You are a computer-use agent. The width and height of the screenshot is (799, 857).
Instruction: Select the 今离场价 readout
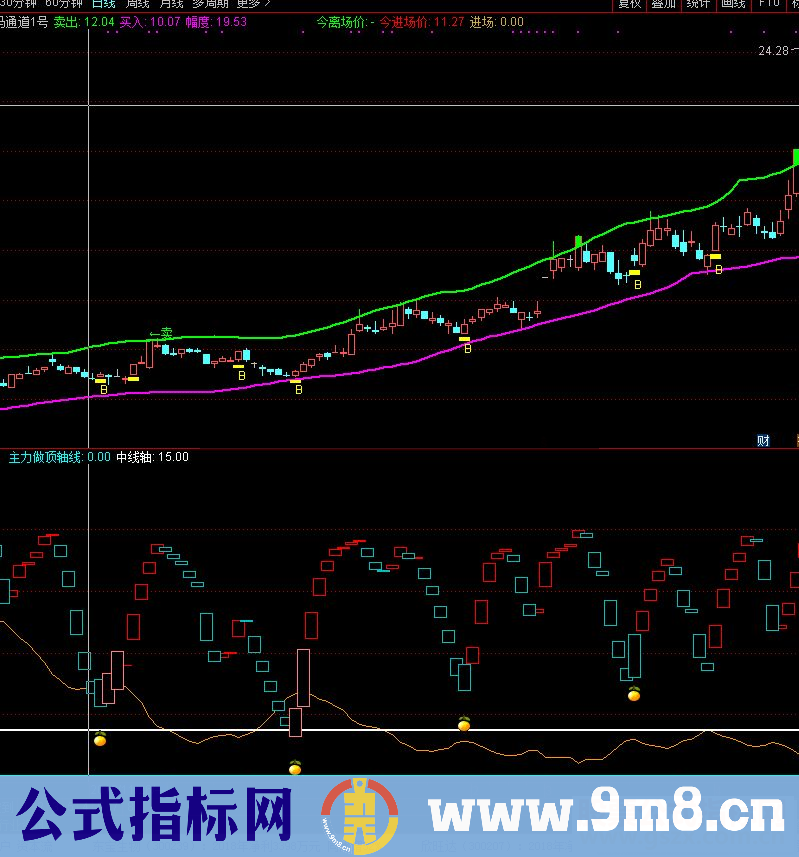[x=345, y=22]
